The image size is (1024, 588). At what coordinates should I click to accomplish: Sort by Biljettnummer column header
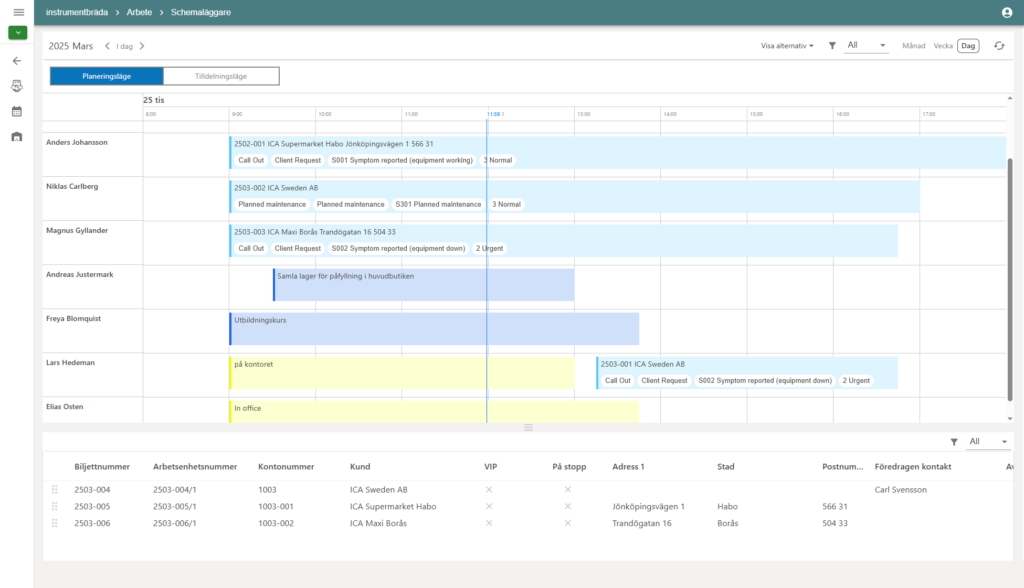102,466
